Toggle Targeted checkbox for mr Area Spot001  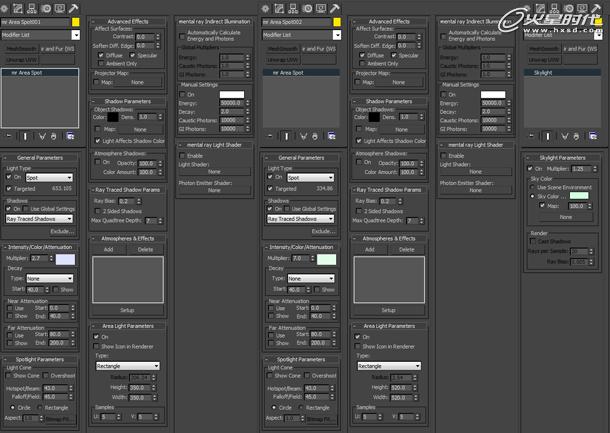coord(9,189)
